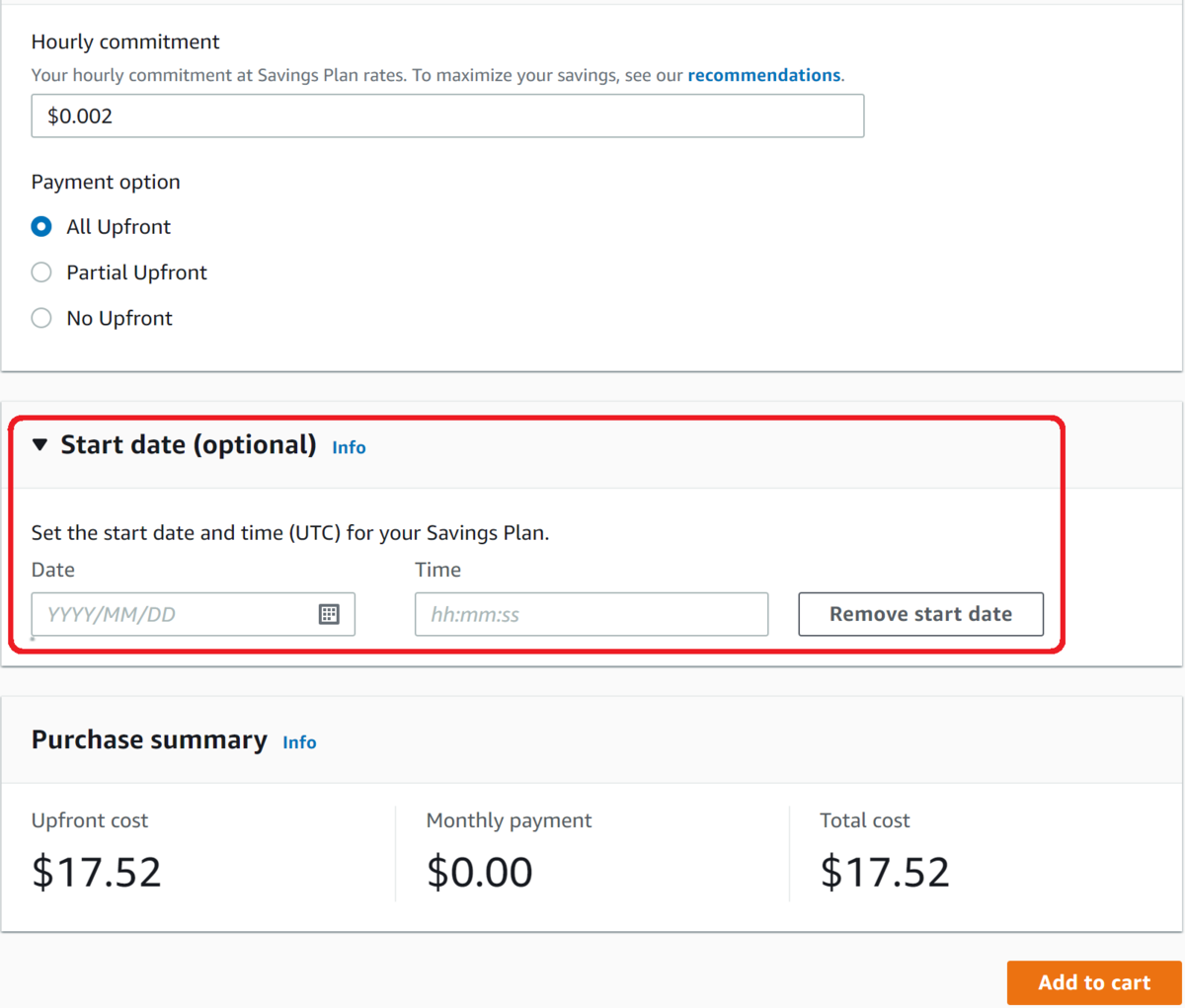
Task: Click the Total cost $17.52 amount
Action: click(x=885, y=872)
